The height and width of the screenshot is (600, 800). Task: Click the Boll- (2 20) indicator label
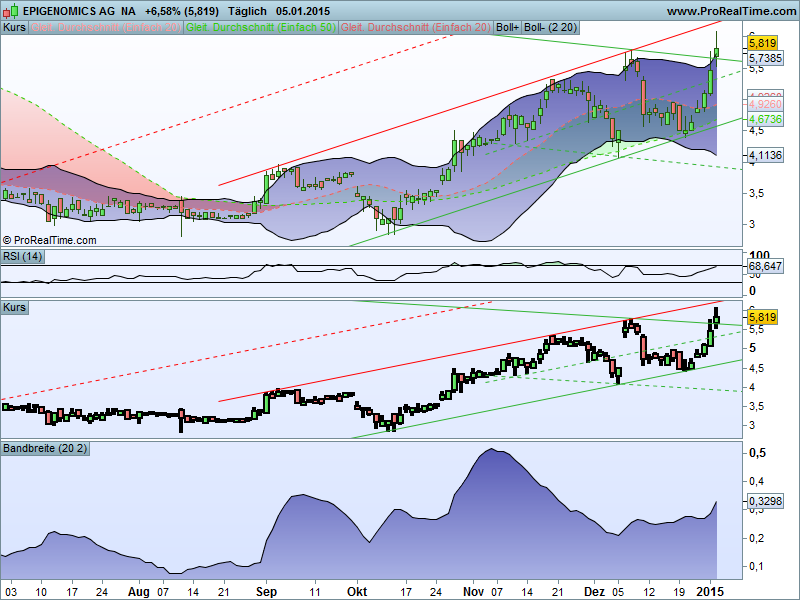click(x=551, y=27)
